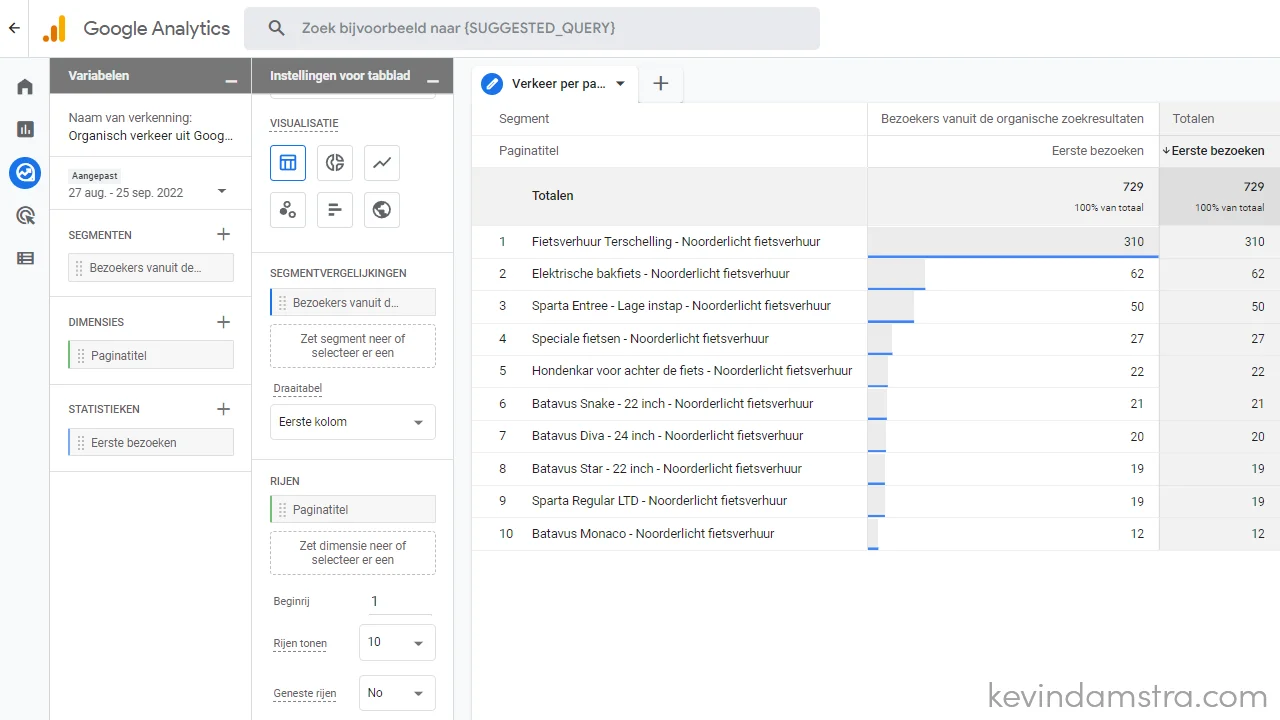Click row Batavus Snake - 22 inch
The width and height of the screenshot is (1280, 720).
673,404
